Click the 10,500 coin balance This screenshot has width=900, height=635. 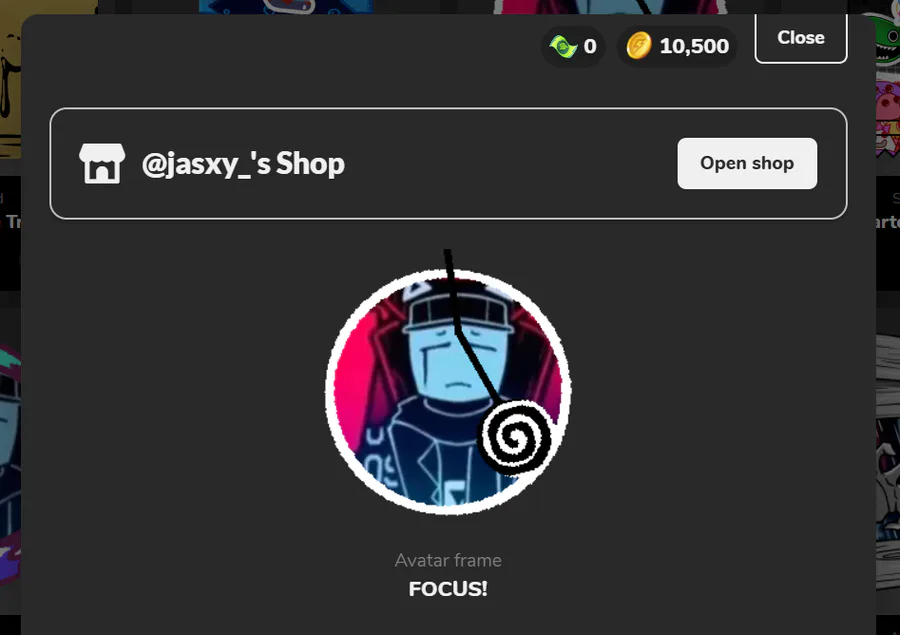694,46
